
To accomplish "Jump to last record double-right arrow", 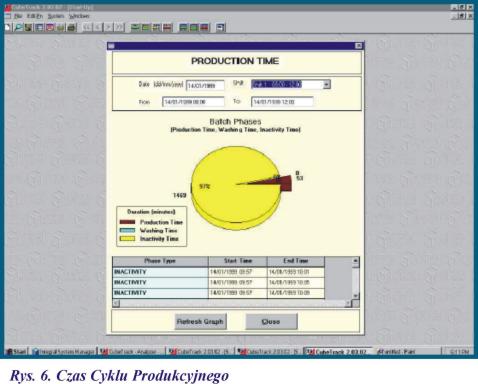I will click(119, 27).
